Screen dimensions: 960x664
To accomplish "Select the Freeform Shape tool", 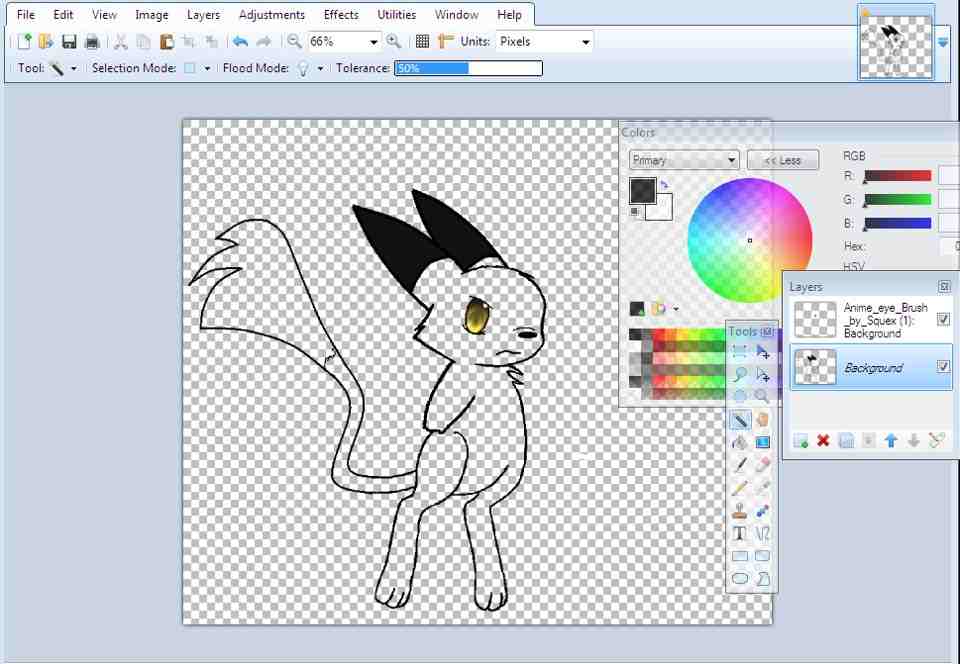I will click(762, 578).
